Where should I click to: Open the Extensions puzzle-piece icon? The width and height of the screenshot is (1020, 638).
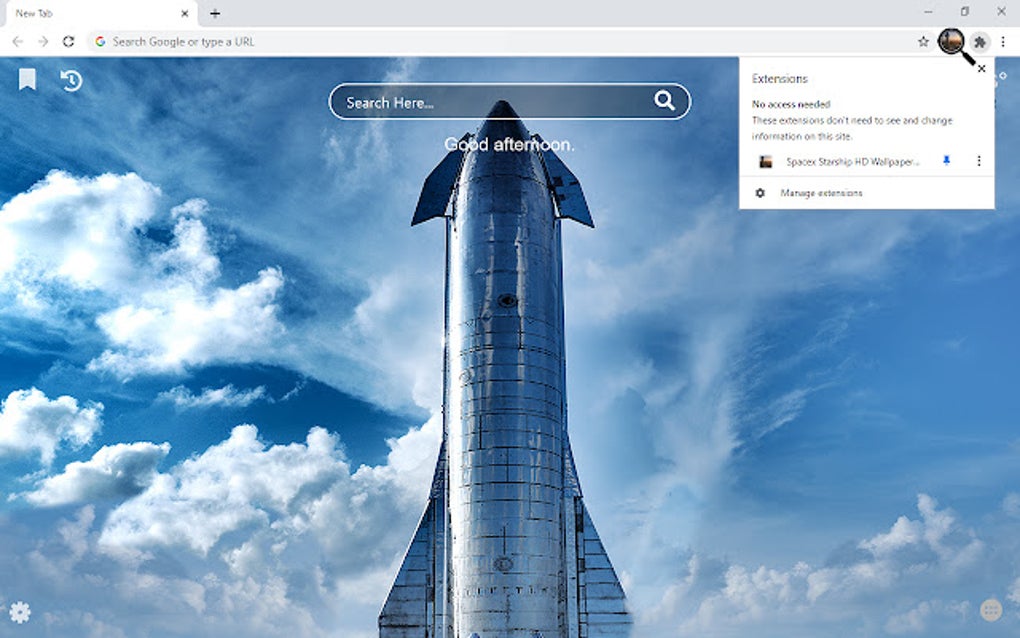click(979, 42)
